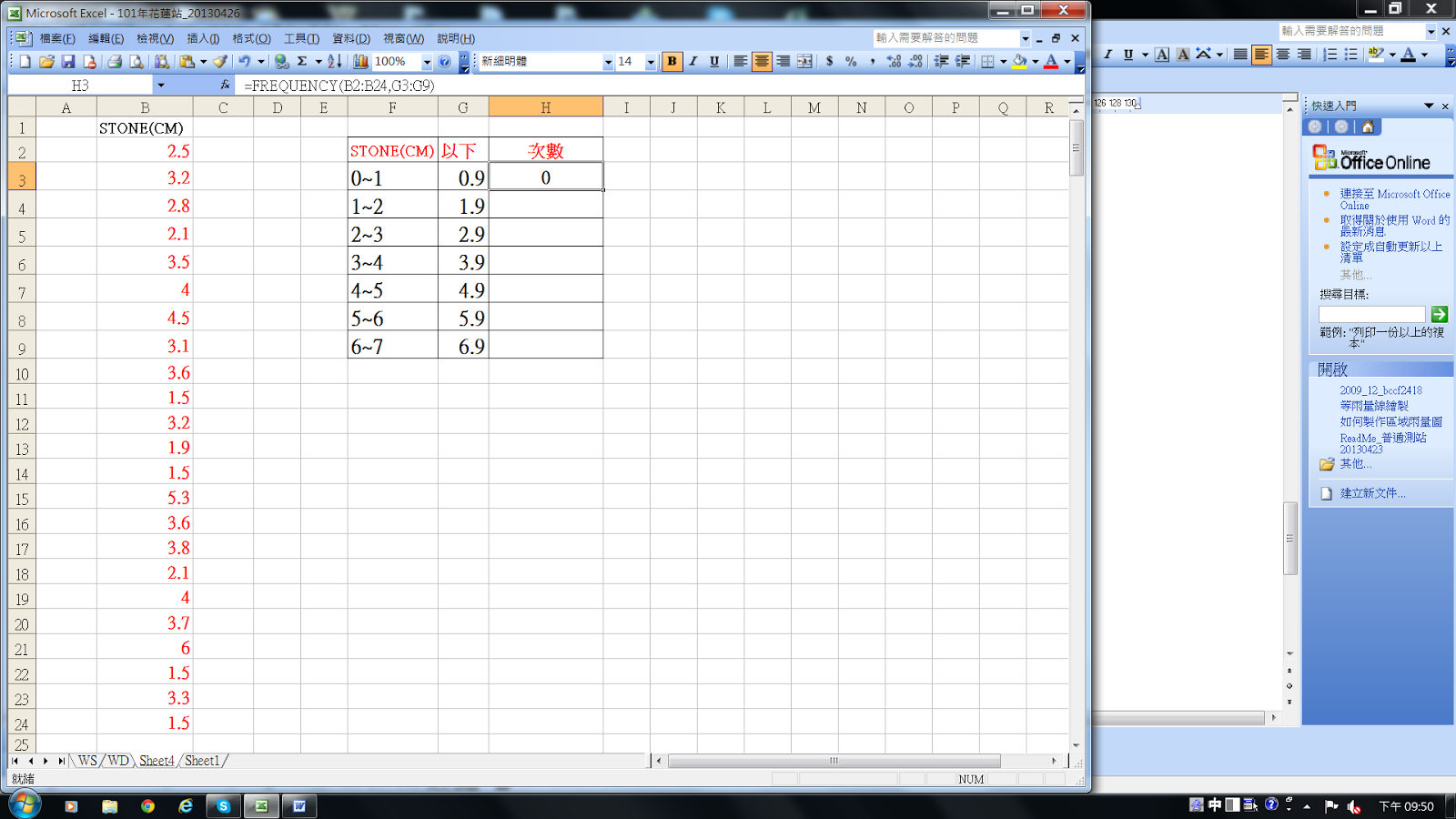The height and width of the screenshot is (819, 1456).
Task: Toggle left alignment in Excel
Action: point(740,62)
